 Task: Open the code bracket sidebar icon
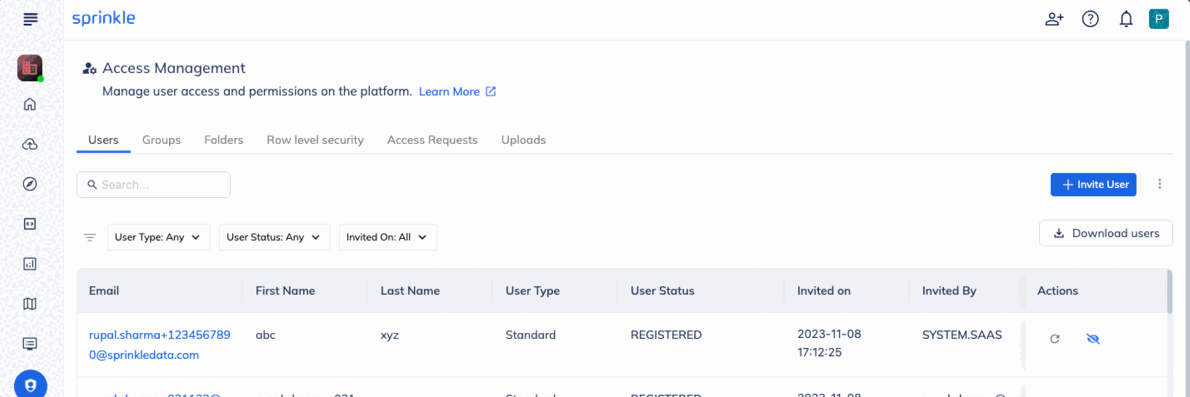(x=30, y=224)
